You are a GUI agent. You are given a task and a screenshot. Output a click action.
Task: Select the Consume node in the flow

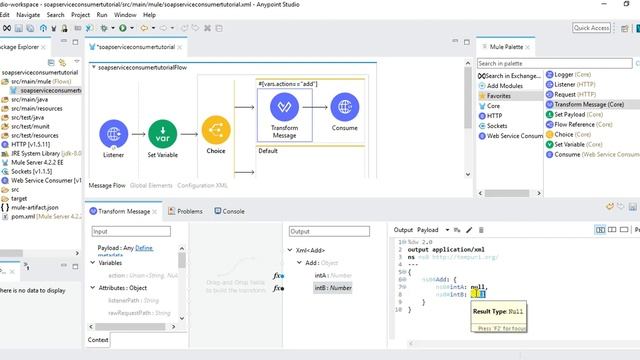pyautogui.click(x=345, y=107)
